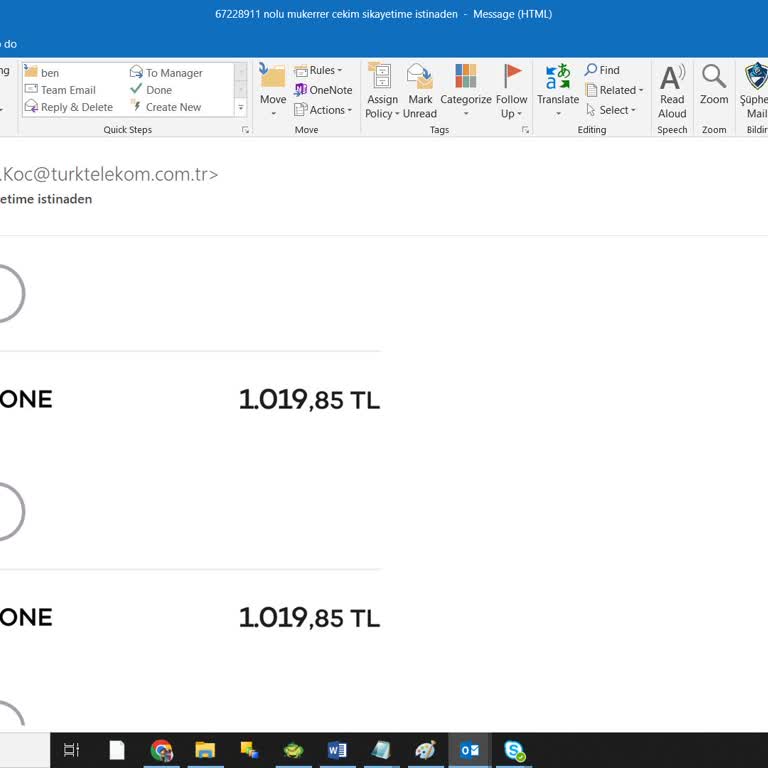
Task: Open Google Chrome from the taskbar
Action: [161, 750]
